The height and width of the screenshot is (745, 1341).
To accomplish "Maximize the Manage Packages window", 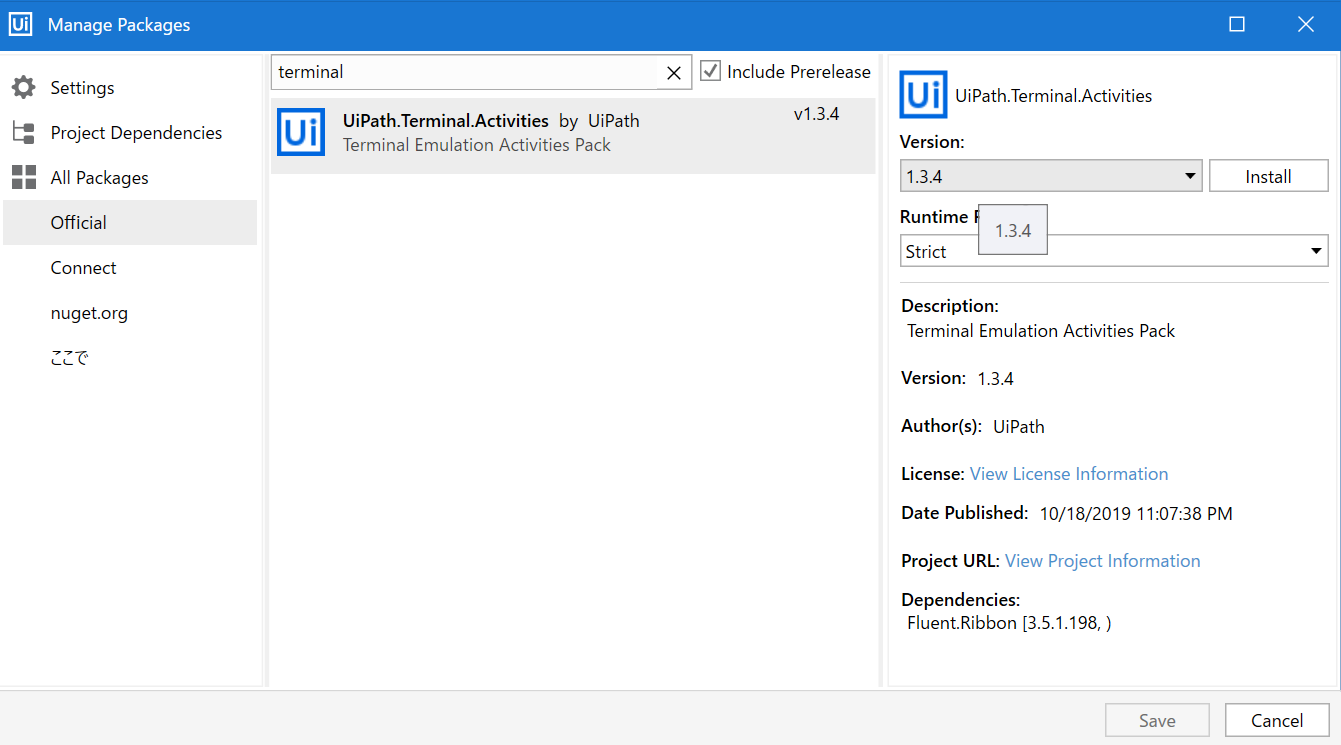I will point(1237,24).
